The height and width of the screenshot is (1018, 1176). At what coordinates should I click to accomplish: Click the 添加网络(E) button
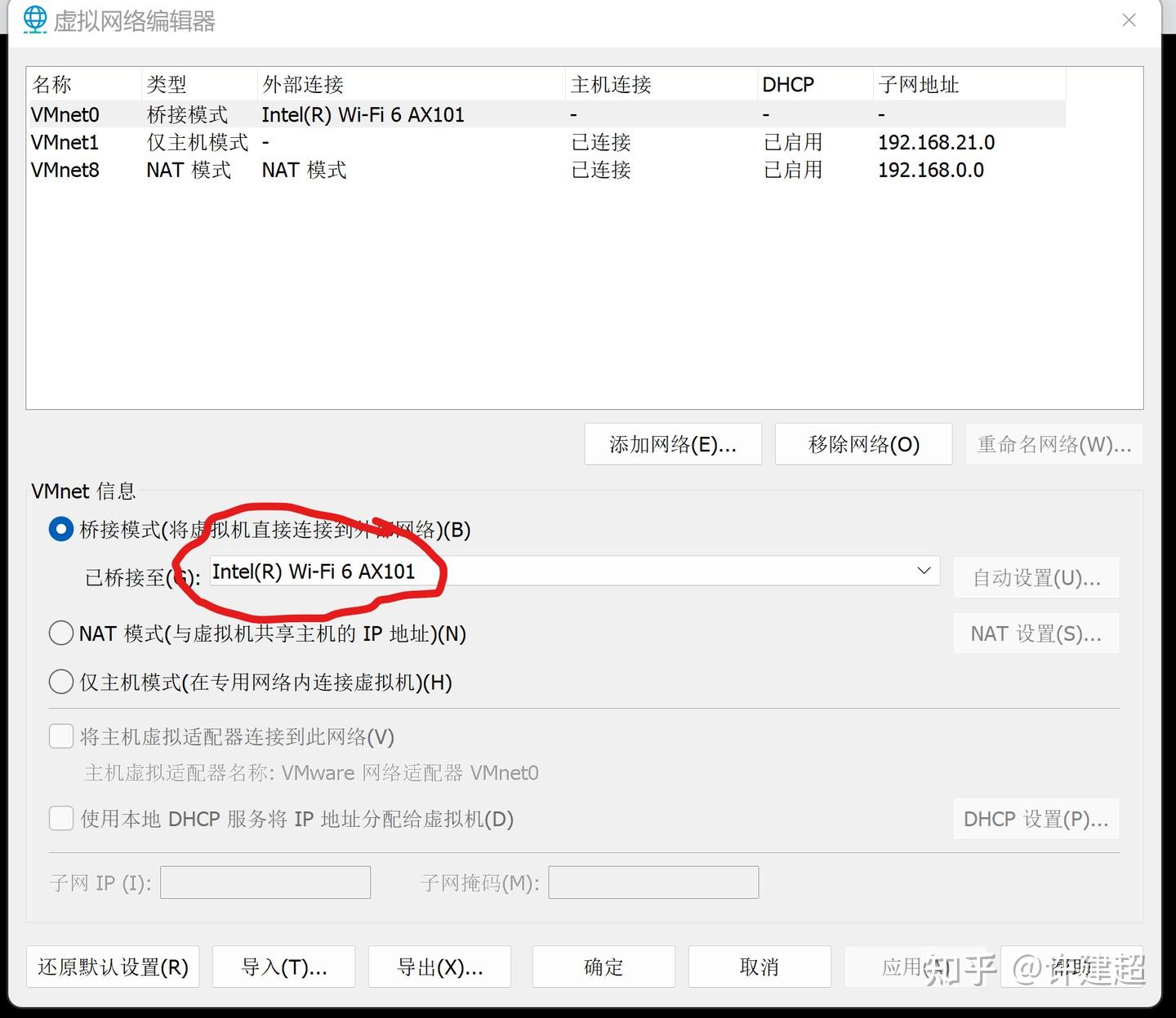(x=672, y=444)
